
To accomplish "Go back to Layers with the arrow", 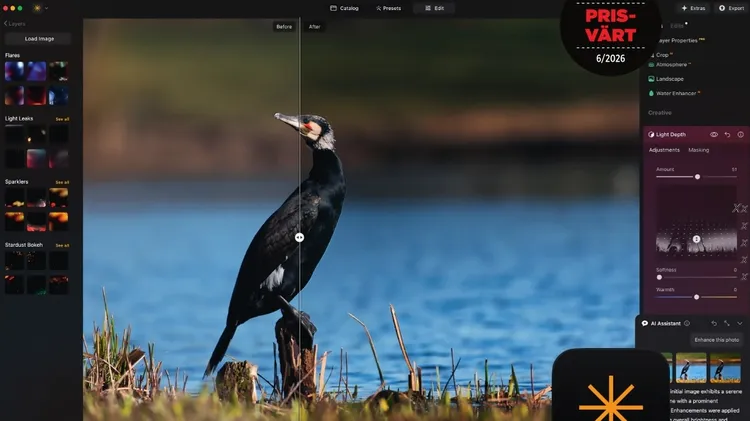I will coord(4,23).
